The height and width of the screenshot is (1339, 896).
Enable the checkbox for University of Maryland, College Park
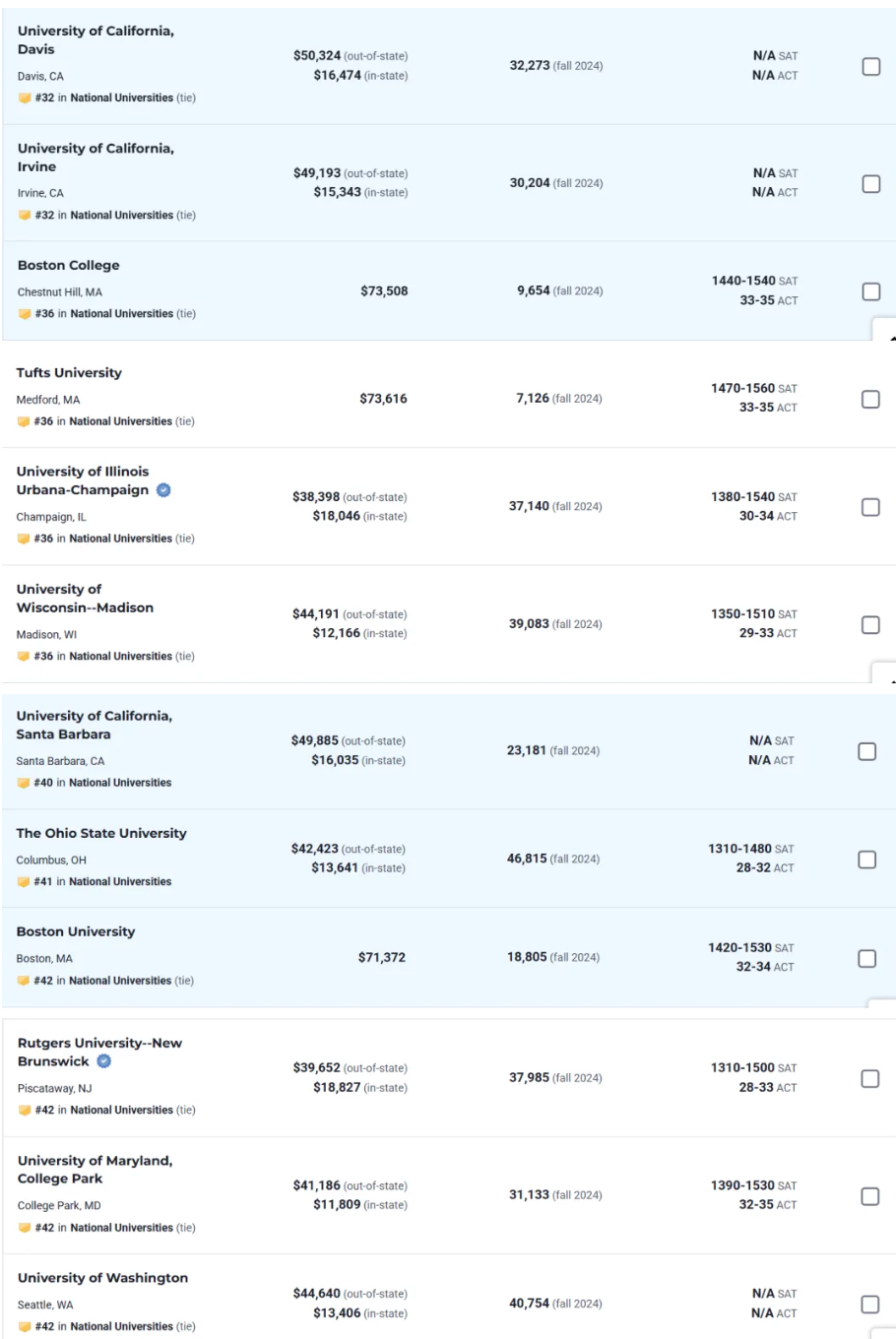[870, 1196]
